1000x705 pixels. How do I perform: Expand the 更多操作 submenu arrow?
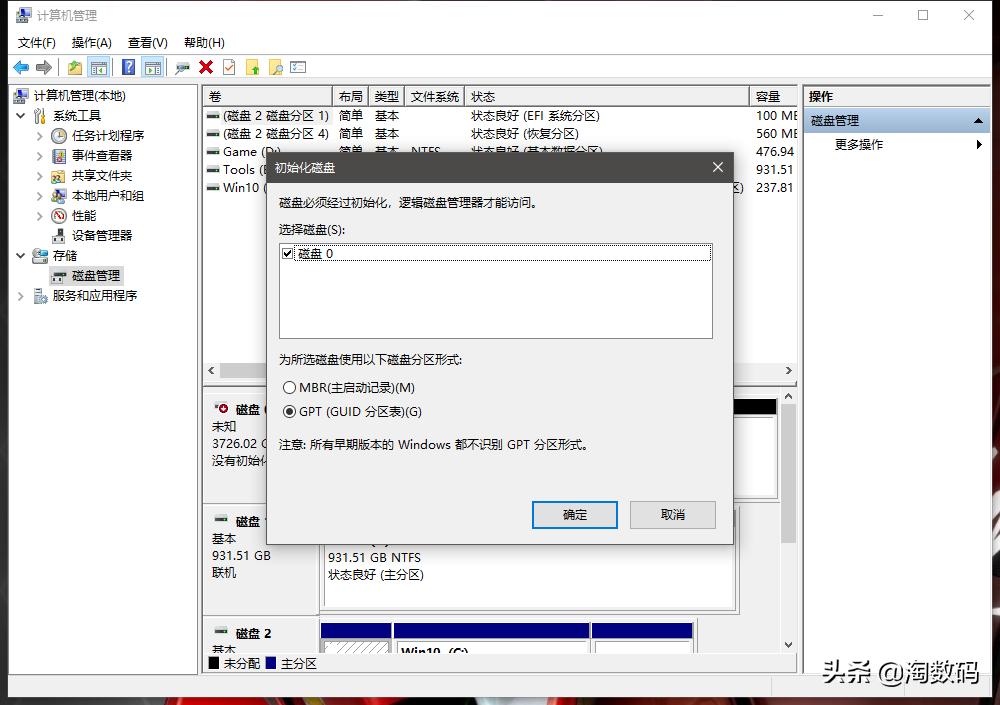pyautogui.click(x=979, y=143)
